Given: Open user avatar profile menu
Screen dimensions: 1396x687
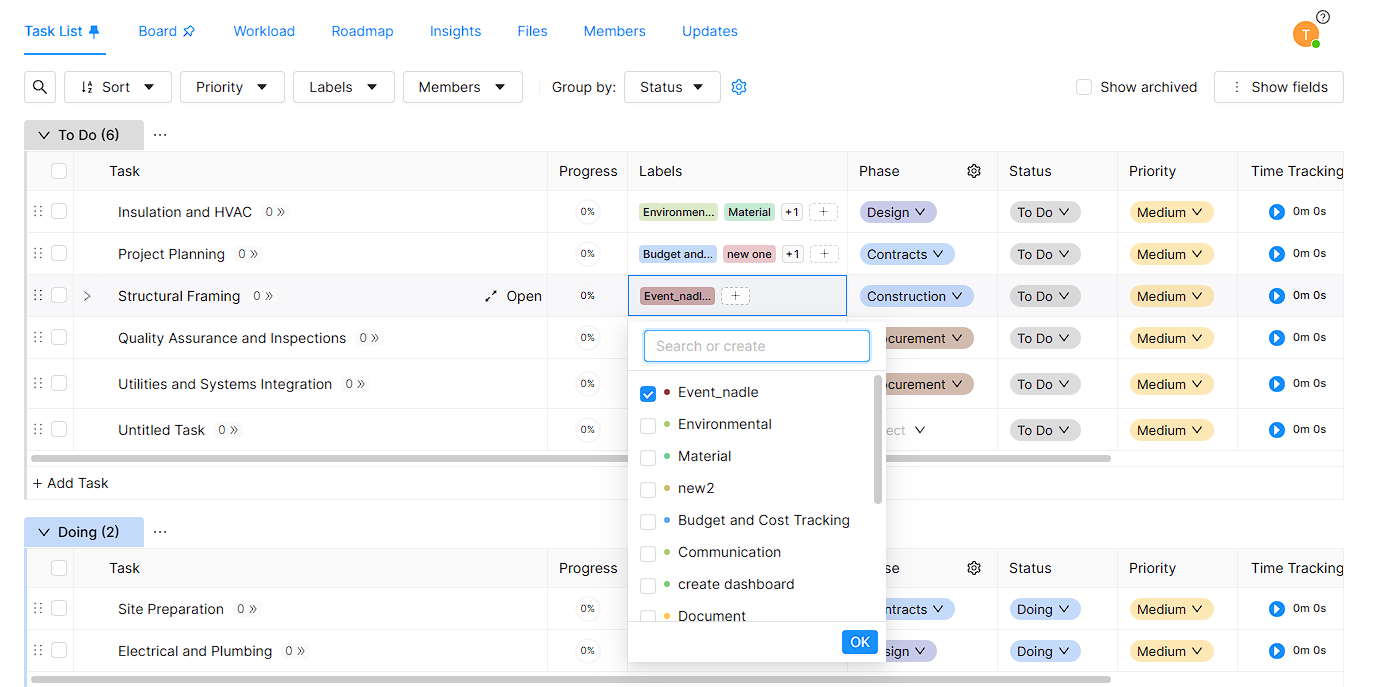Looking at the screenshot, I should pyautogui.click(x=1305, y=34).
